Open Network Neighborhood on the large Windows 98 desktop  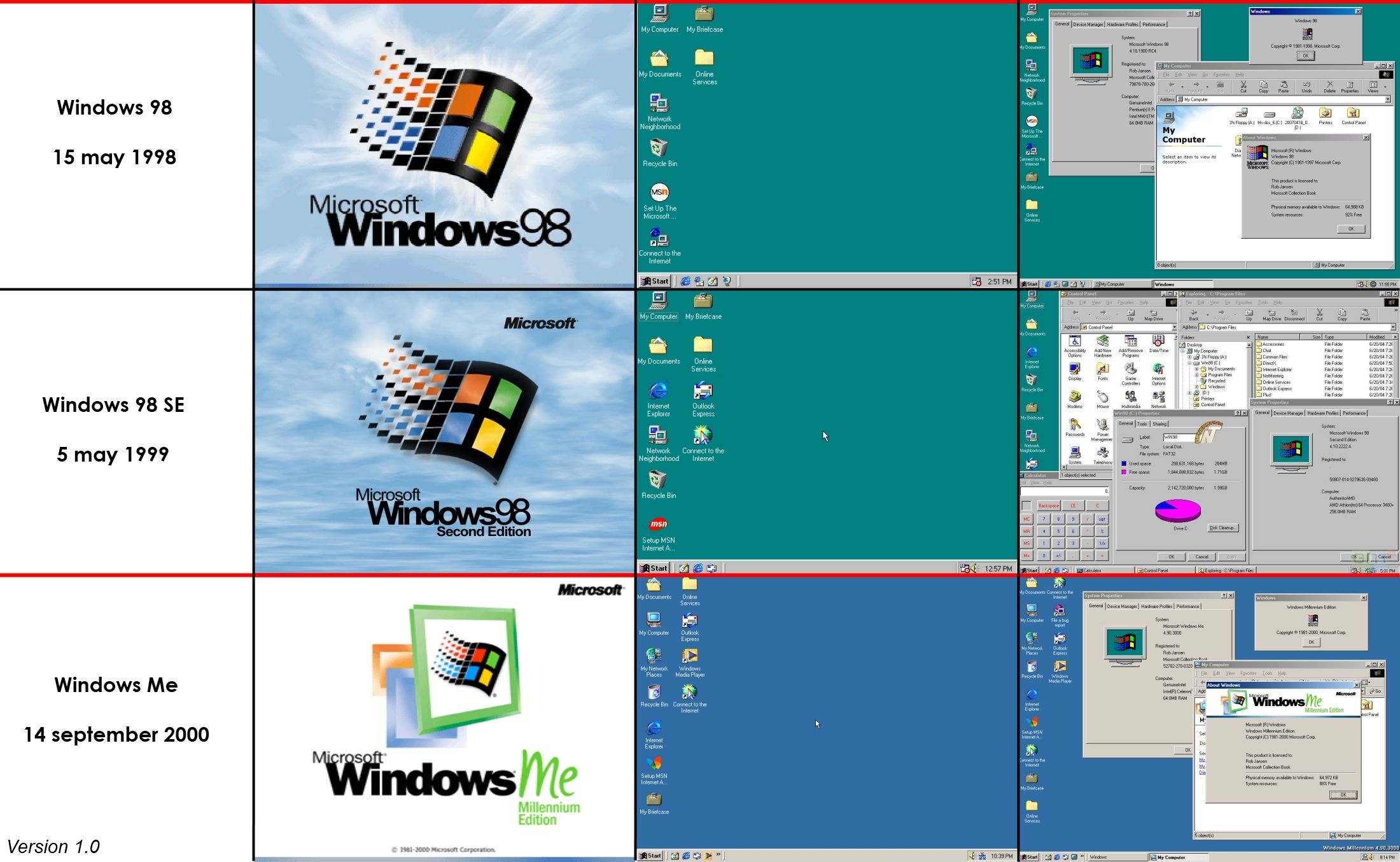tap(660, 112)
